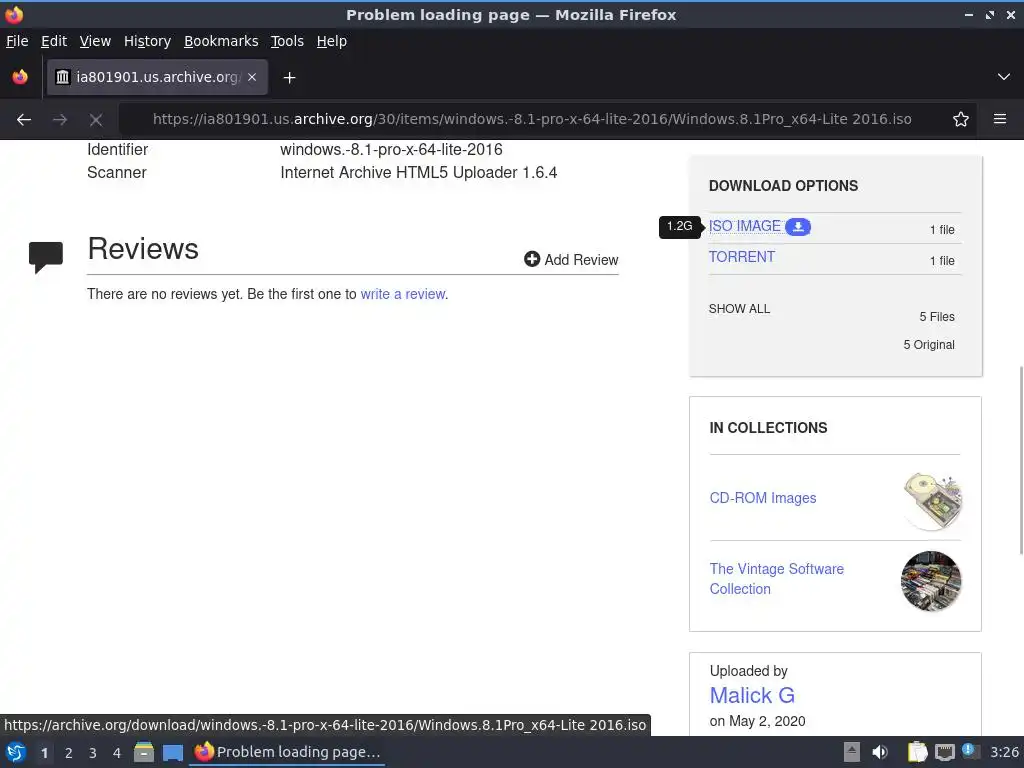This screenshot has width=1024, height=768.
Task: Open the volume control in tray
Action: tap(880, 752)
